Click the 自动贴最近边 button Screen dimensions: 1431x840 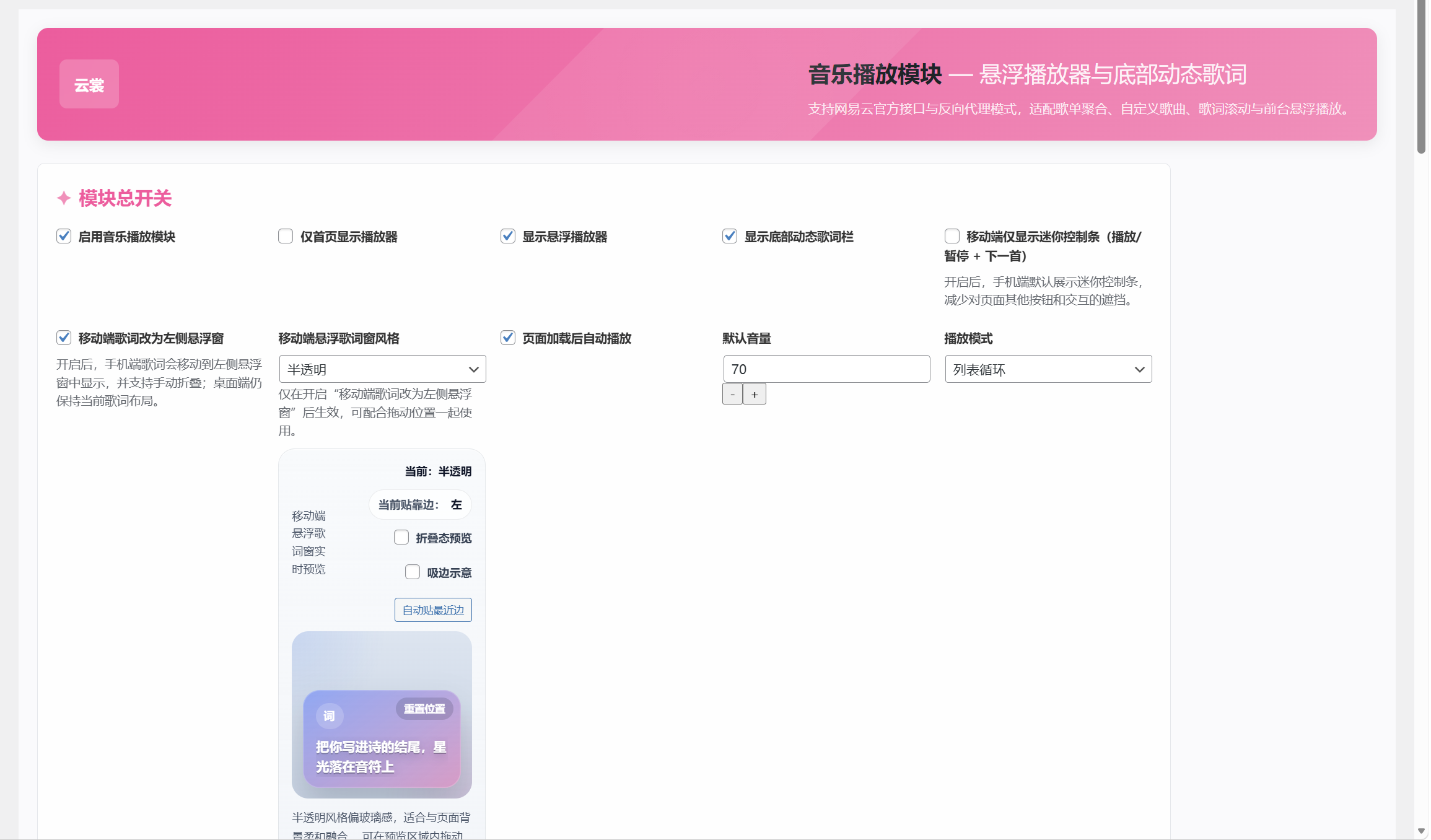click(433, 610)
